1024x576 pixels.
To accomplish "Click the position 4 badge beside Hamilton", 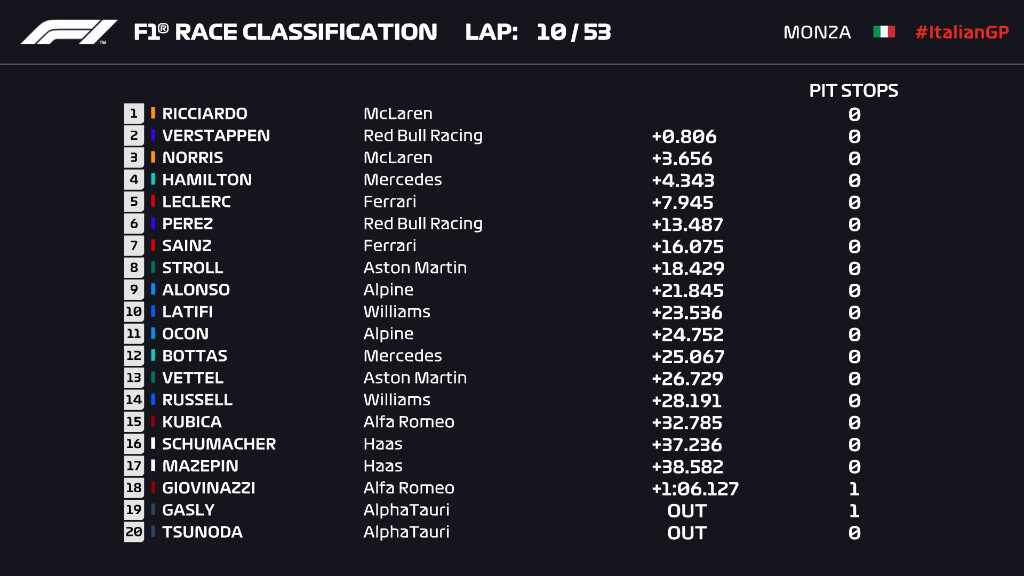I will [134, 180].
